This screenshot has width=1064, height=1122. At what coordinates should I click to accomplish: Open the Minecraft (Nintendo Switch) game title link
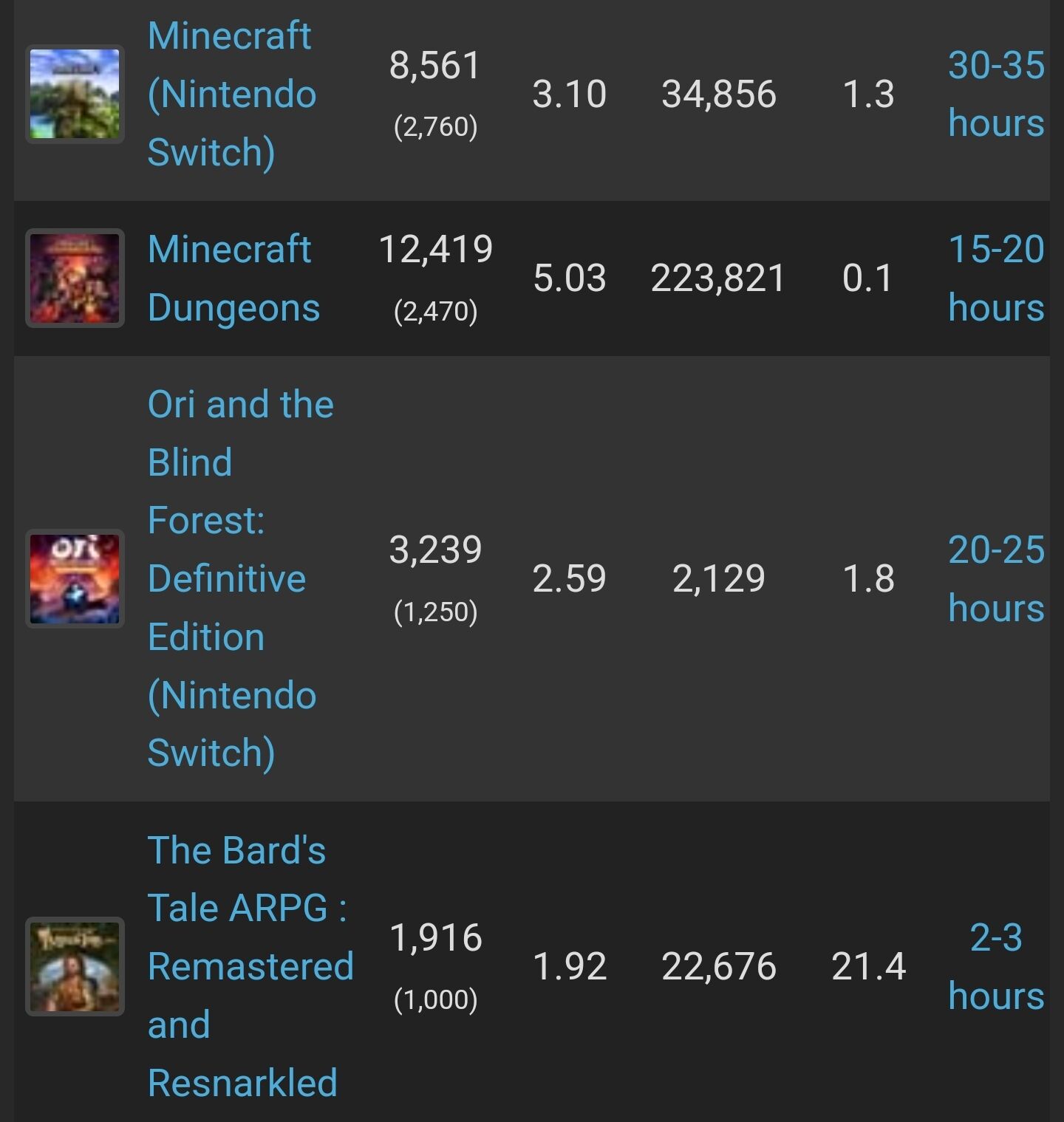(232, 94)
